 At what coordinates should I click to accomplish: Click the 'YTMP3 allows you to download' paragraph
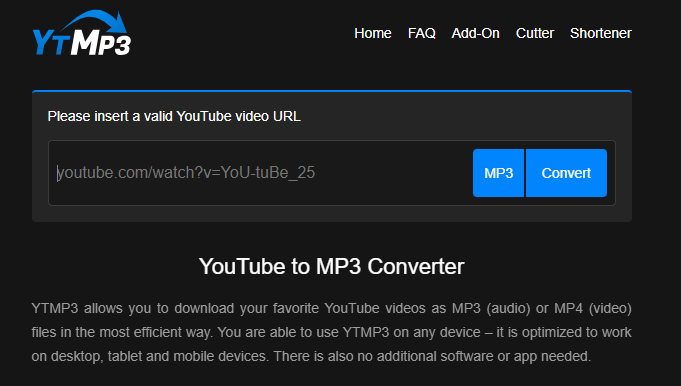point(331,332)
